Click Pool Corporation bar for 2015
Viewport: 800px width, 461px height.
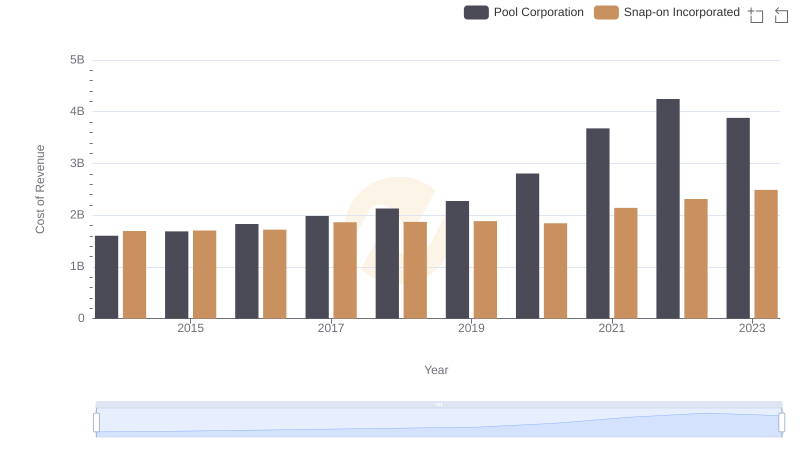coord(177,275)
